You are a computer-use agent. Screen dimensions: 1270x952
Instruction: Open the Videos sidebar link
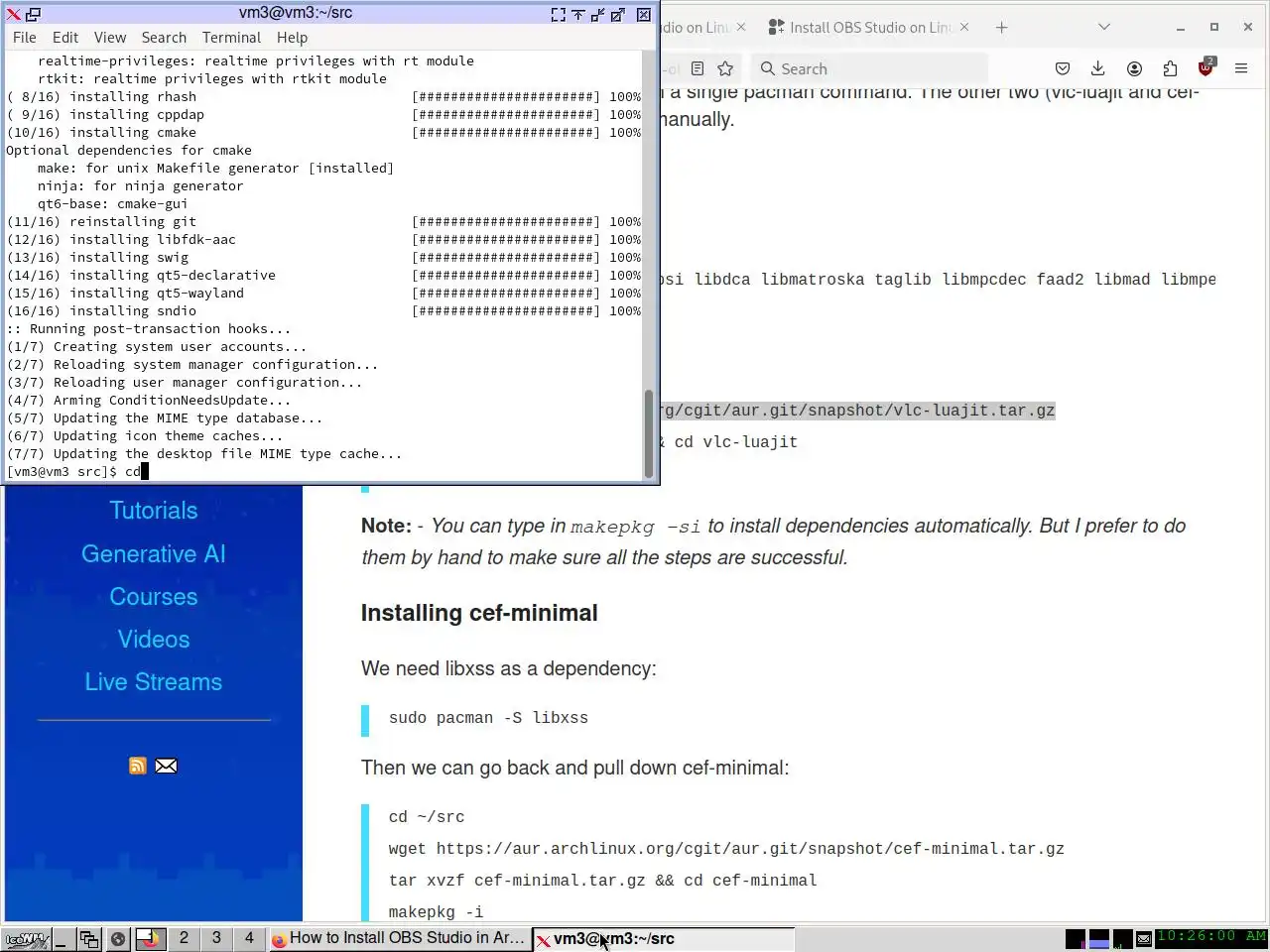point(154,640)
